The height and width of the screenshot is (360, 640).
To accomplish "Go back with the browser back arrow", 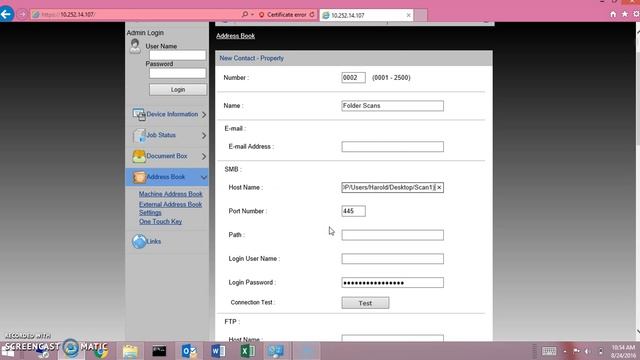I will (x=6, y=14).
